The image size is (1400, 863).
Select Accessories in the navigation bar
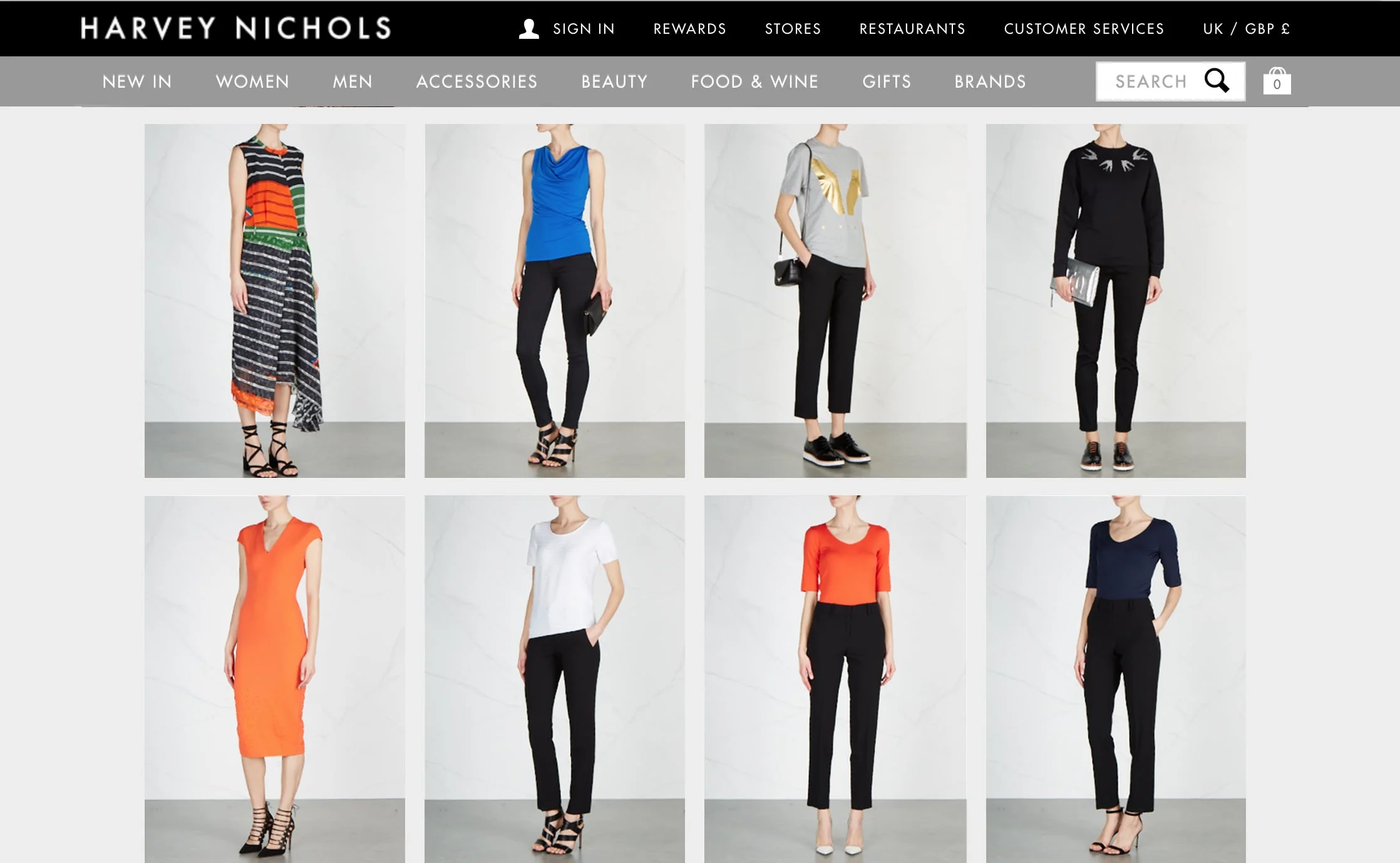476,81
